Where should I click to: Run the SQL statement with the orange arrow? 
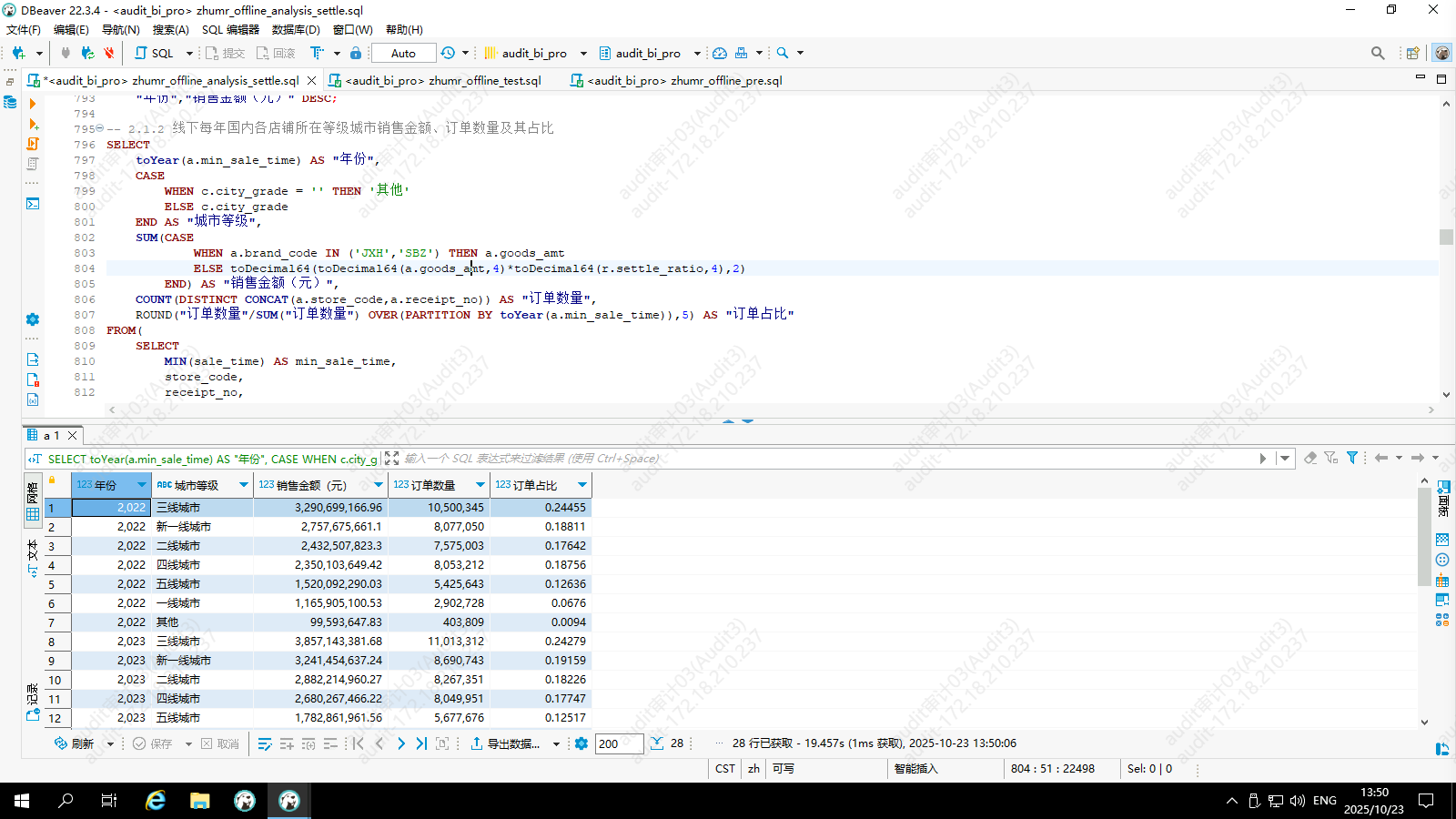coord(33,104)
